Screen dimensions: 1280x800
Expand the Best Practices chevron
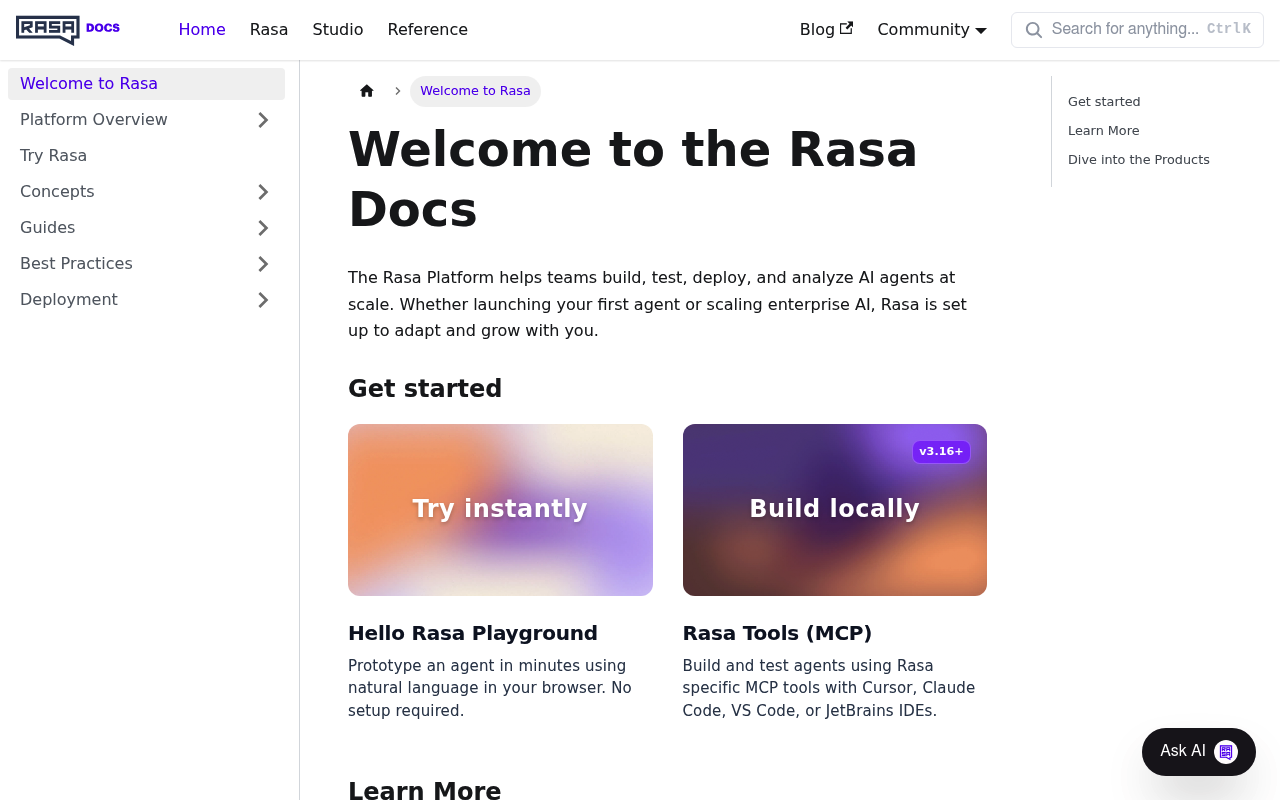tap(263, 264)
